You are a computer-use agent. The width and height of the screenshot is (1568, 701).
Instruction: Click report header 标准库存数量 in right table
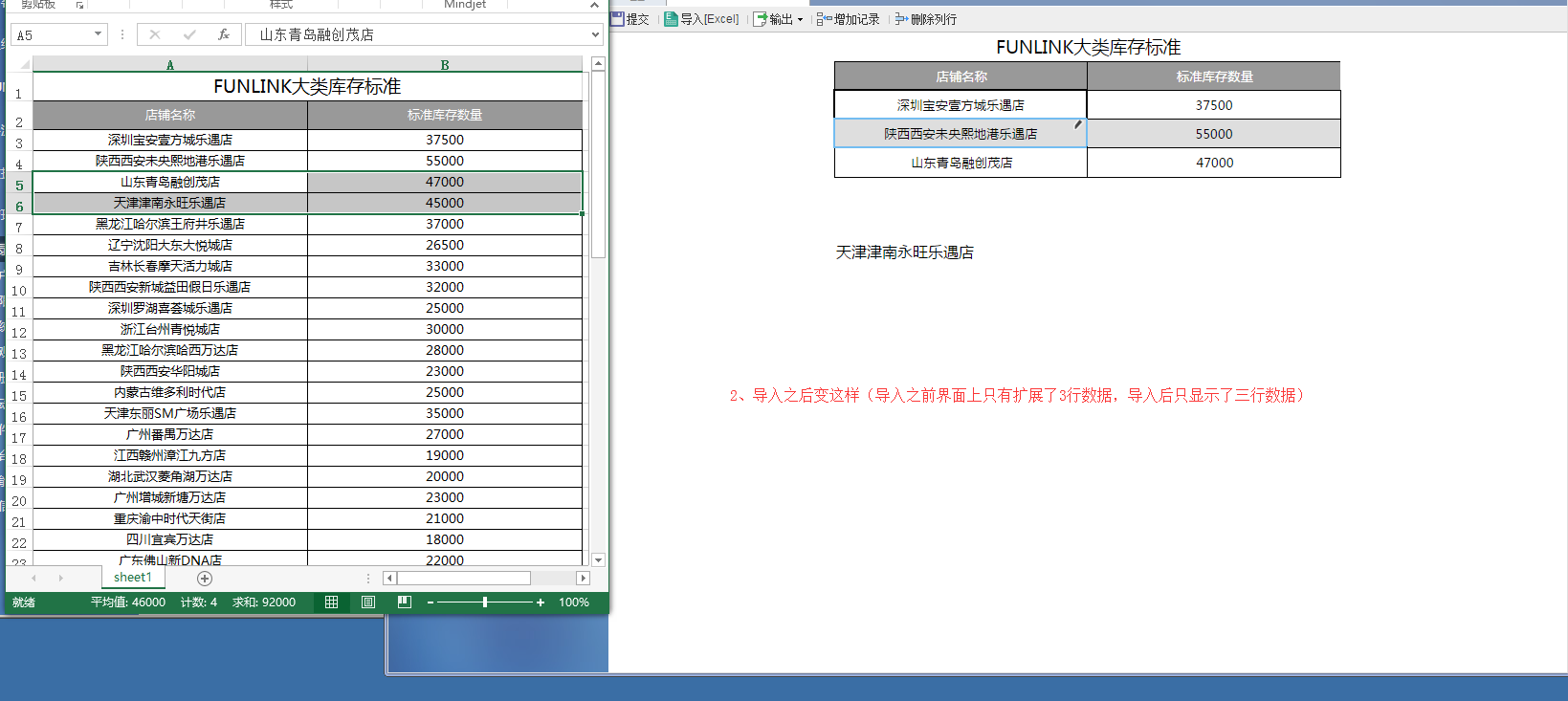click(1214, 77)
